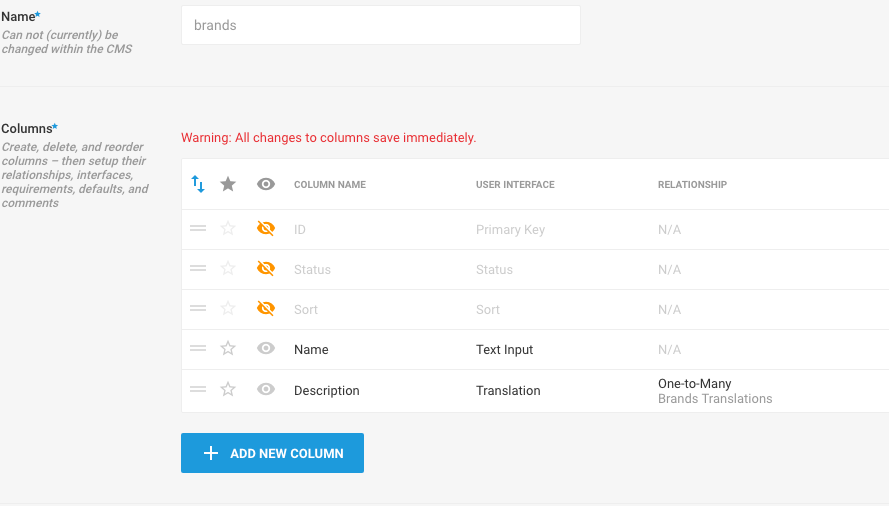Click the eye header icon

(266, 184)
